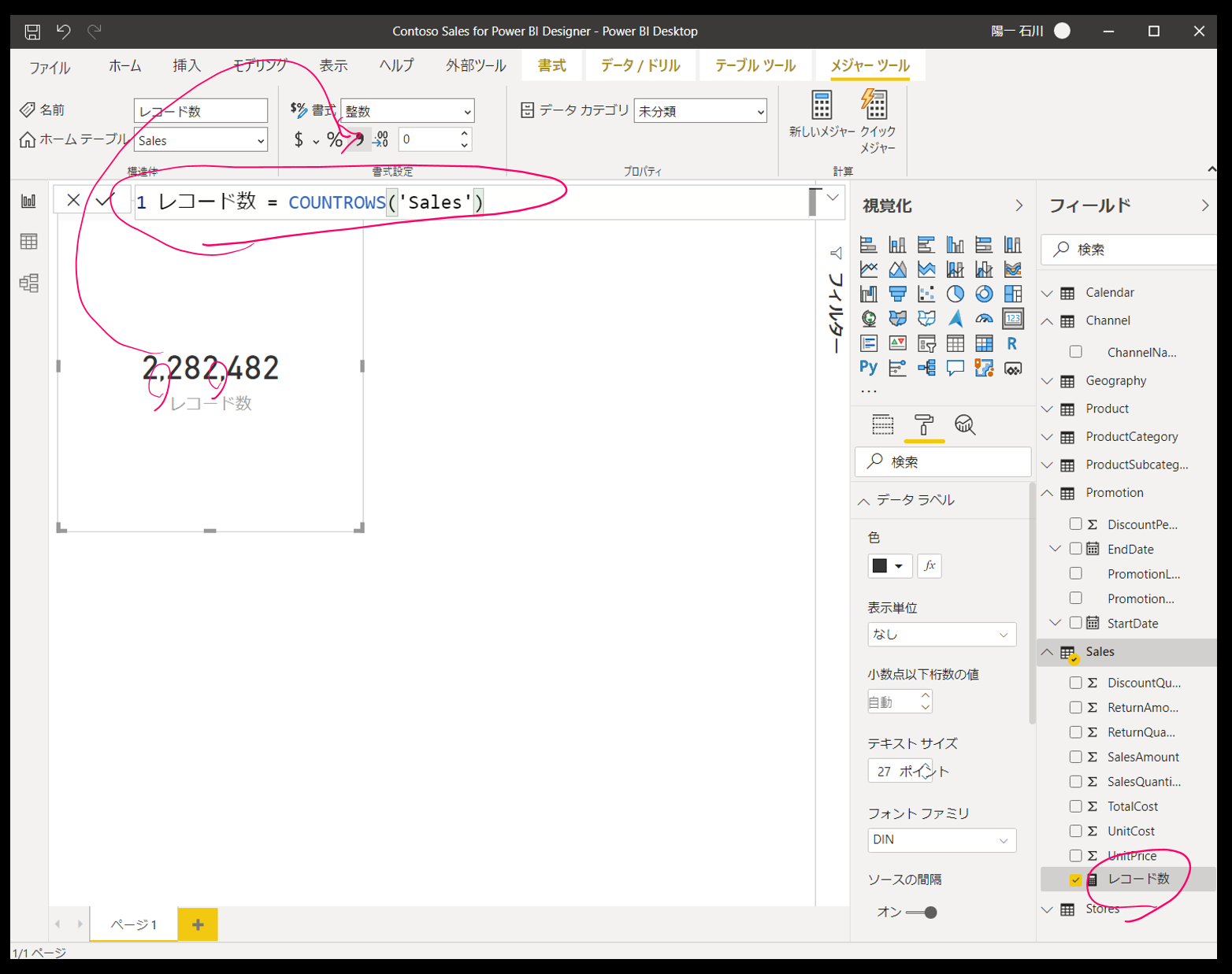
Task: Click the Save icon in the title bar
Action: click(32, 31)
